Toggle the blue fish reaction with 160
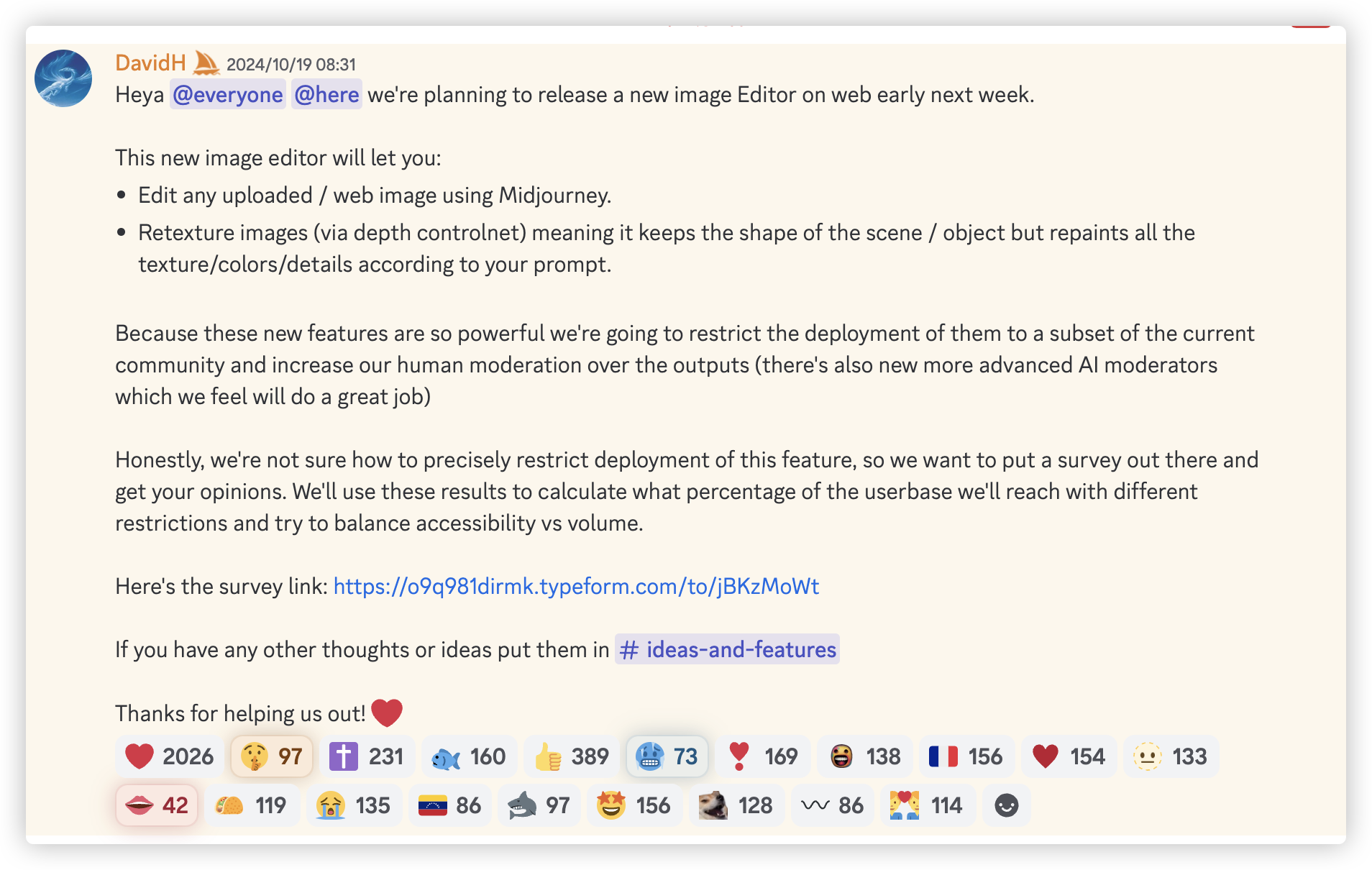This screenshot has height=870, width=1372. click(x=469, y=756)
